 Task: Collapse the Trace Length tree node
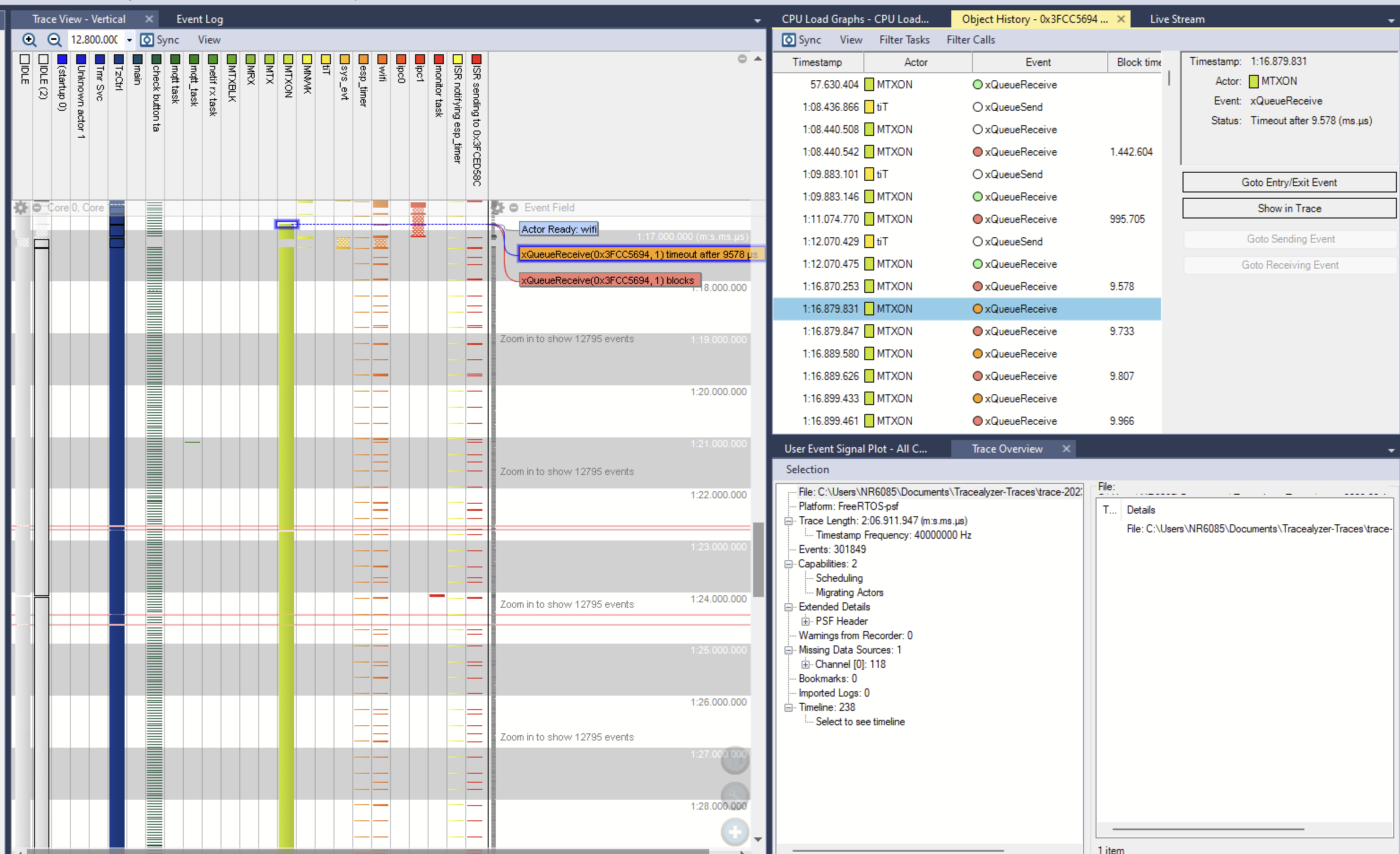[789, 521]
